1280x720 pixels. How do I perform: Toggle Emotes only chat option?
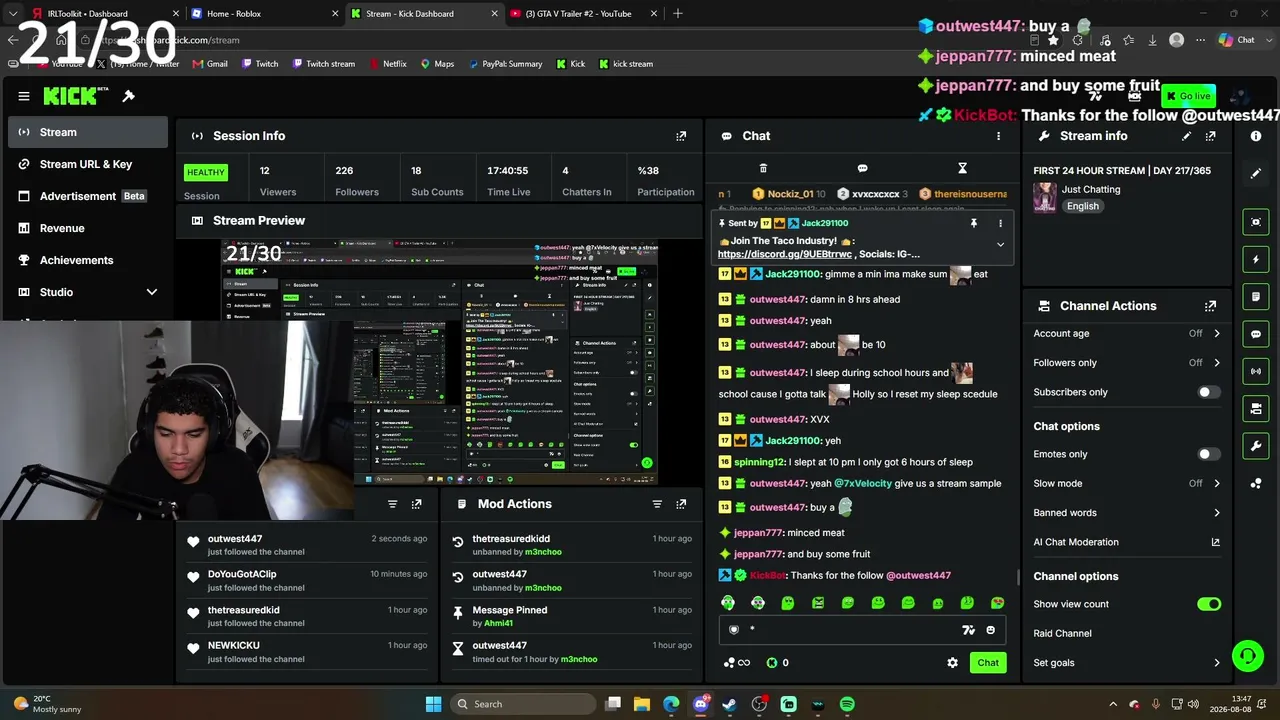tap(1209, 454)
